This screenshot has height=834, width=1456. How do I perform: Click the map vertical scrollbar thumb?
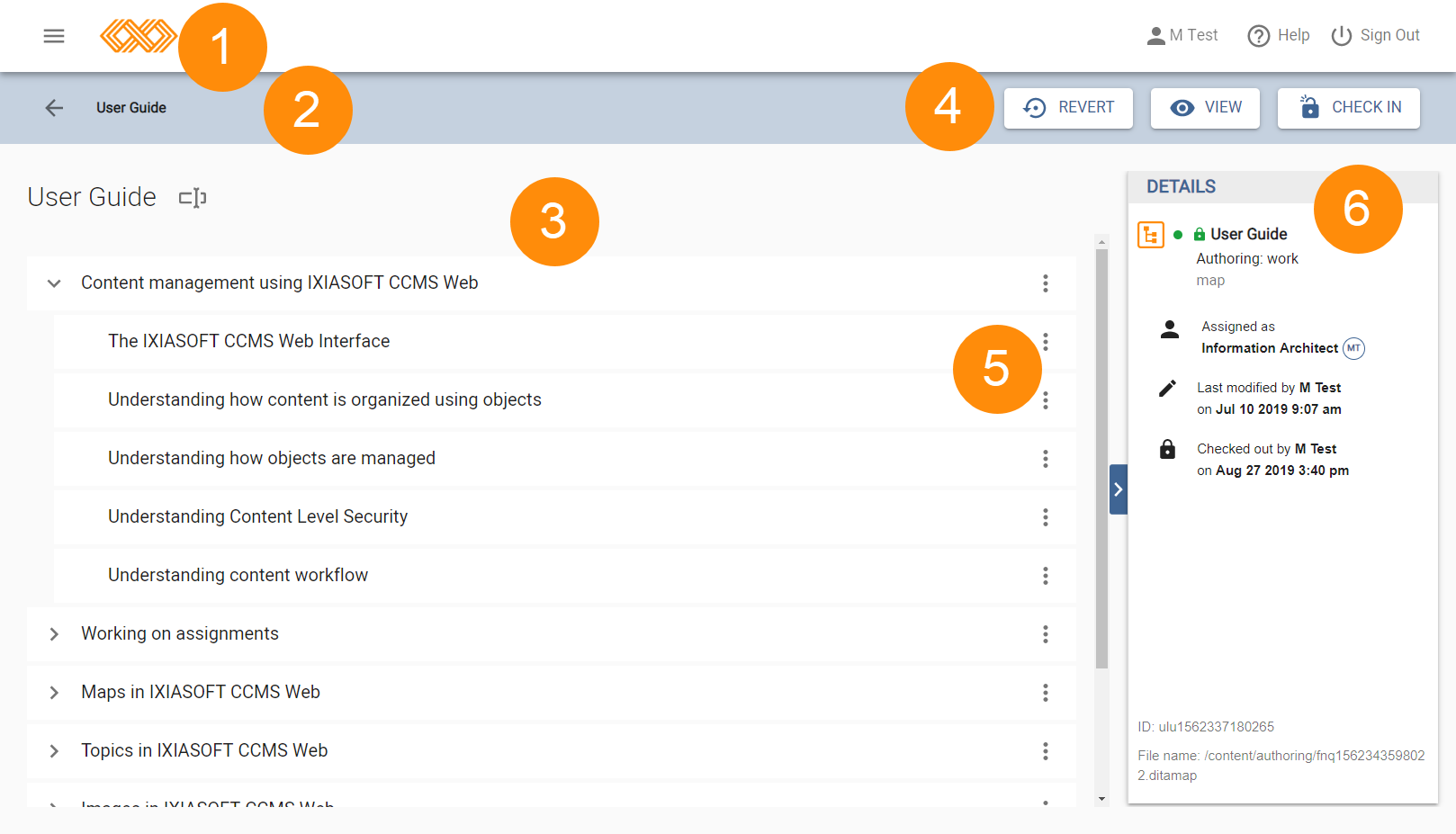pyautogui.click(x=1101, y=459)
